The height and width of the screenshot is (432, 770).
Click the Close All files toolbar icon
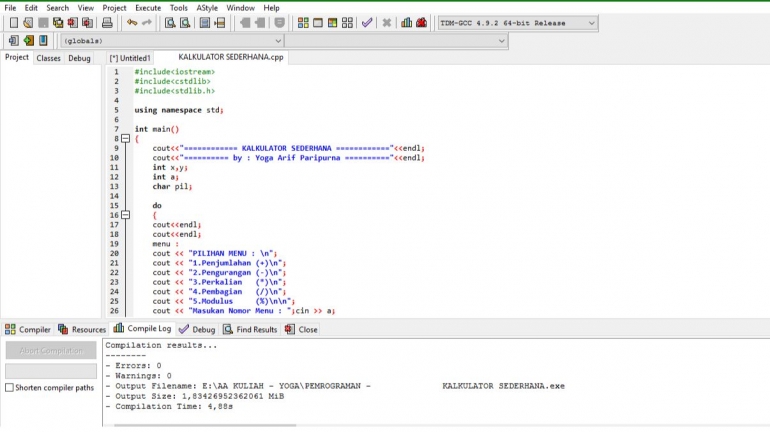click(x=87, y=23)
